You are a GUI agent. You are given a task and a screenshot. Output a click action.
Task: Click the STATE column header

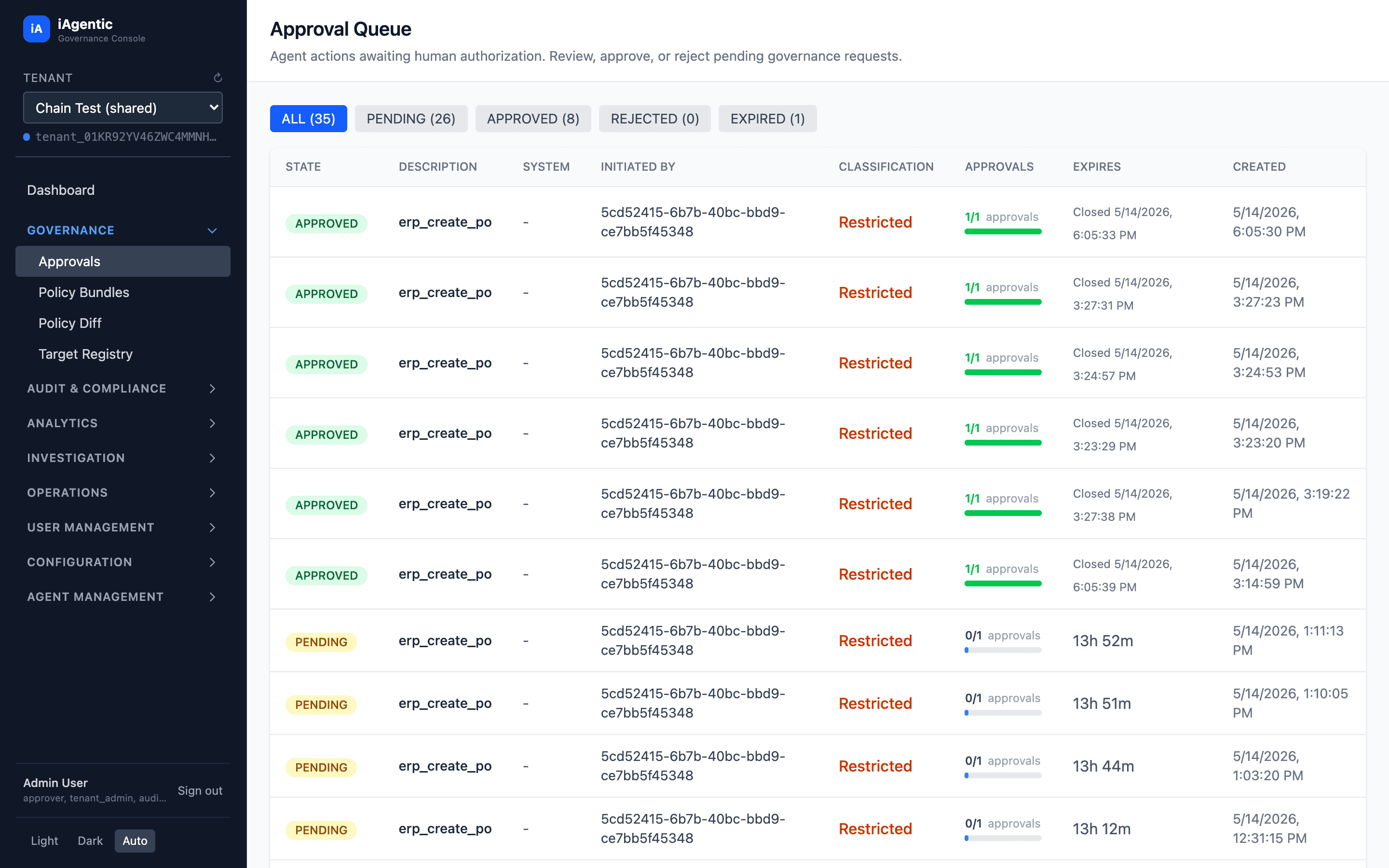click(x=303, y=166)
